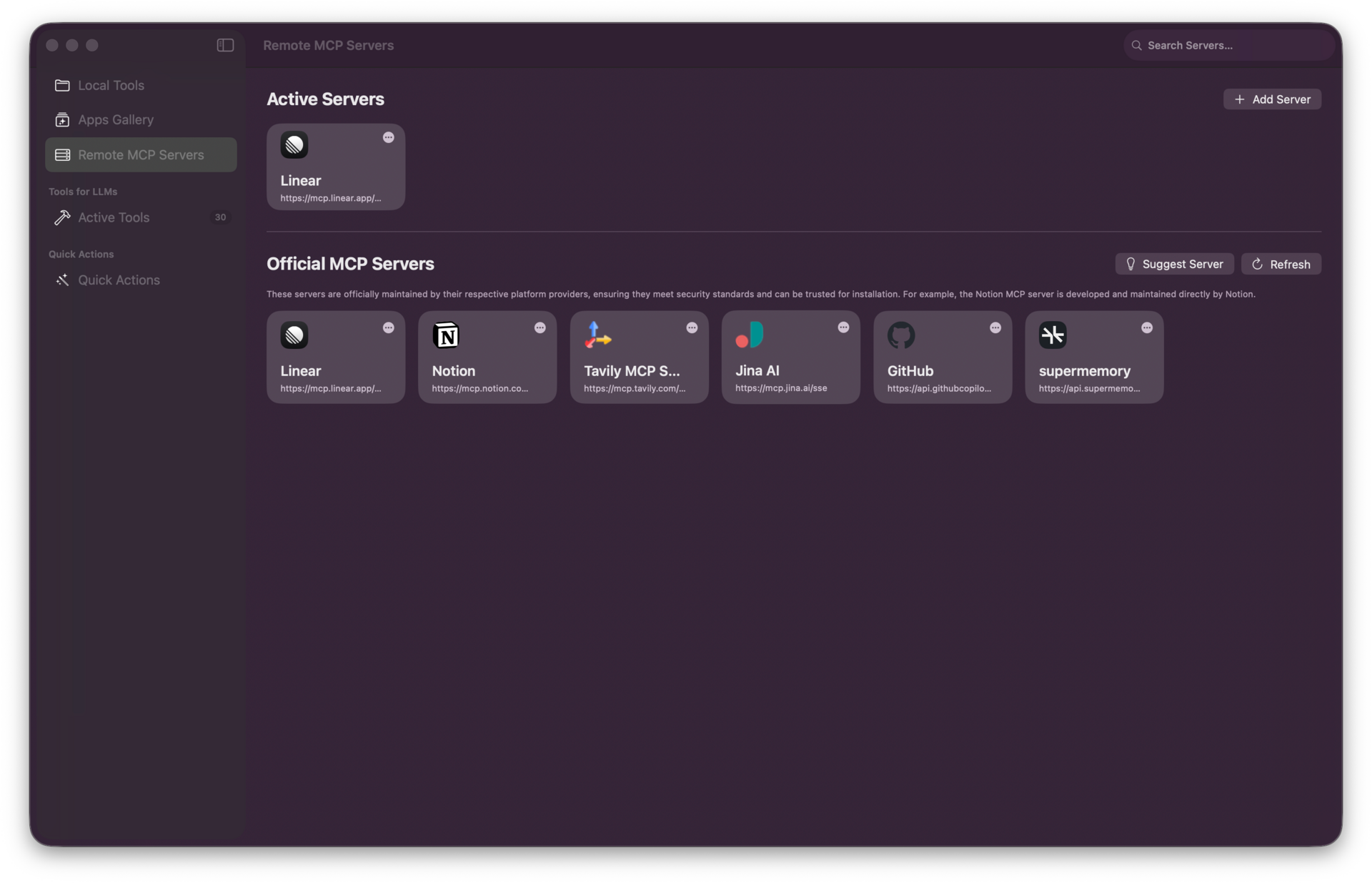Click the Search Servers field
The height and width of the screenshot is (883, 1372).
point(1228,45)
